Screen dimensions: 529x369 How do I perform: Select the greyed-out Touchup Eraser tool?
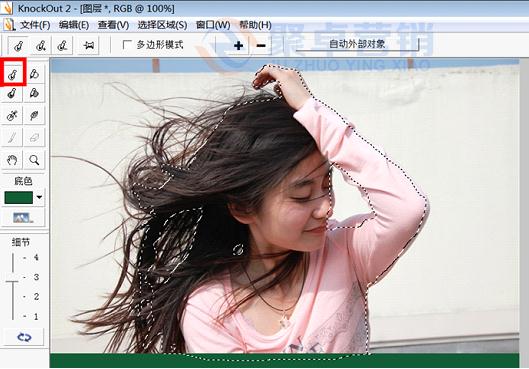click(34, 137)
